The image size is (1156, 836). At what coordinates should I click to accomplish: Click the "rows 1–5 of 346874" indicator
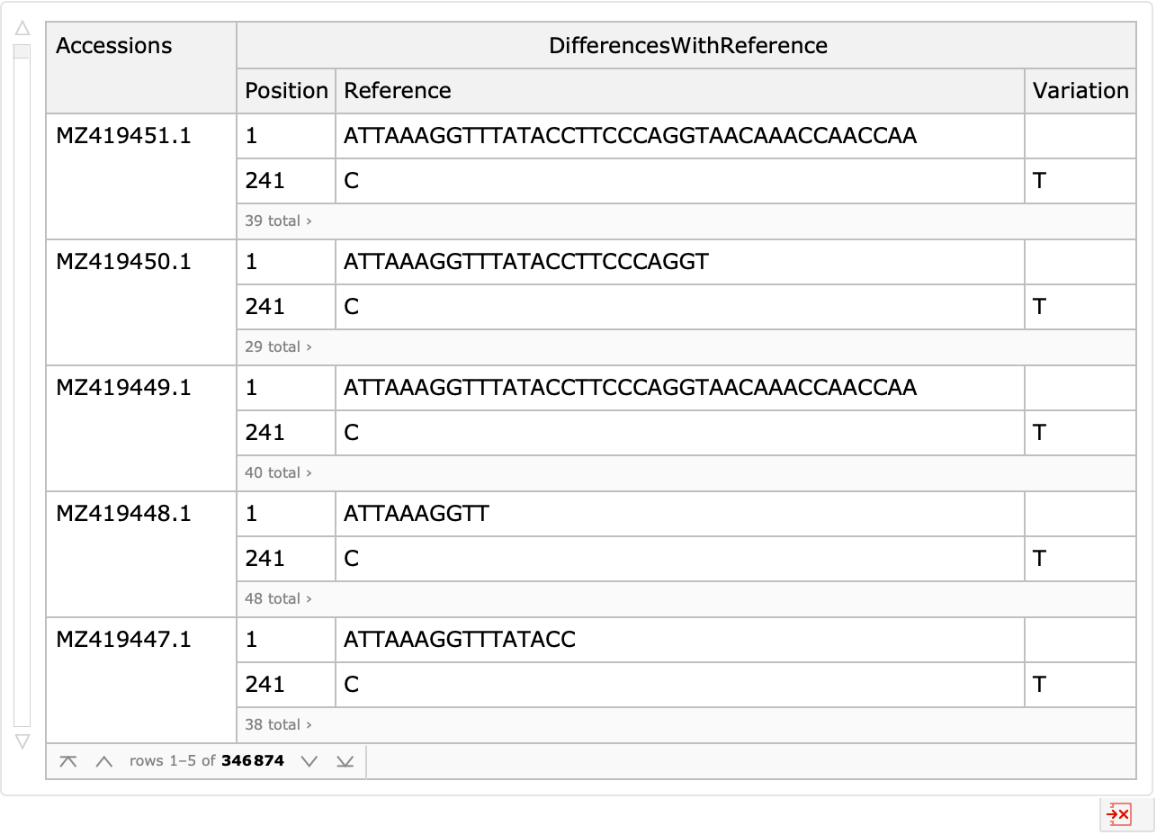(x=206, y=762)
